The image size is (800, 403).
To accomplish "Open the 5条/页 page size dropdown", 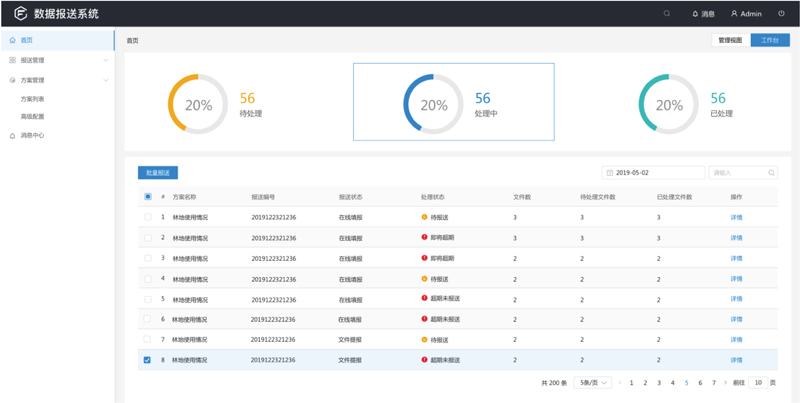I will click(592, 383).
